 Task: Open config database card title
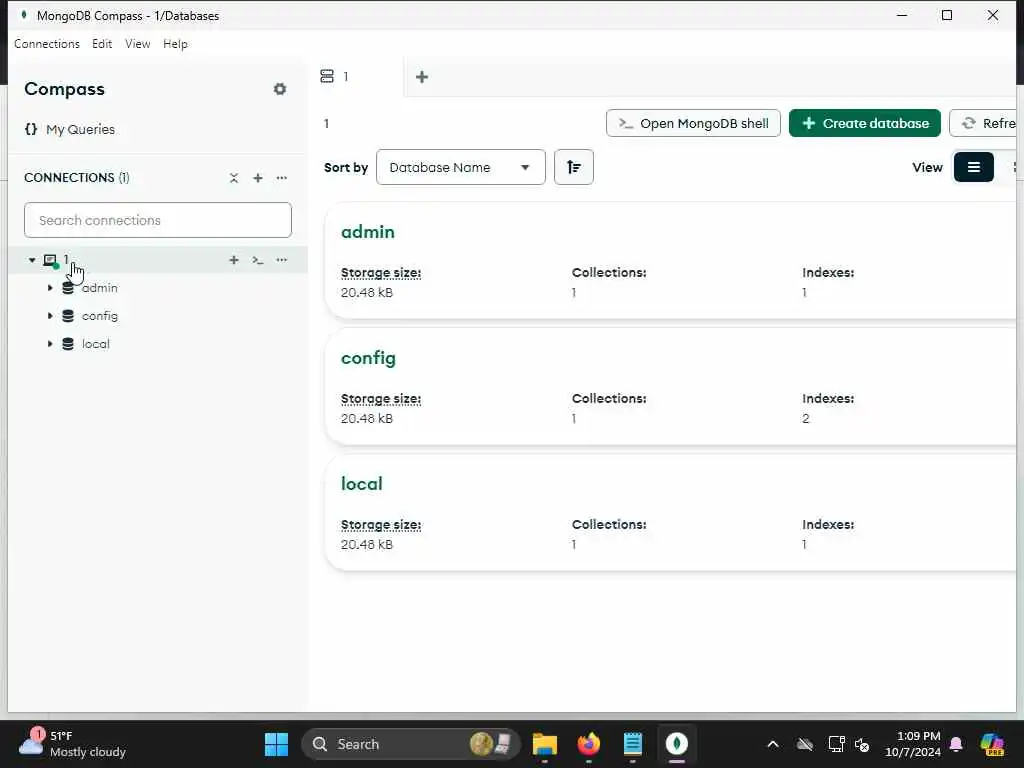(368, 359)
